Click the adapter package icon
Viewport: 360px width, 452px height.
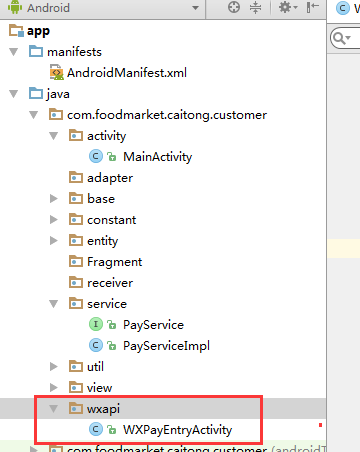click(x=76, y=177)
